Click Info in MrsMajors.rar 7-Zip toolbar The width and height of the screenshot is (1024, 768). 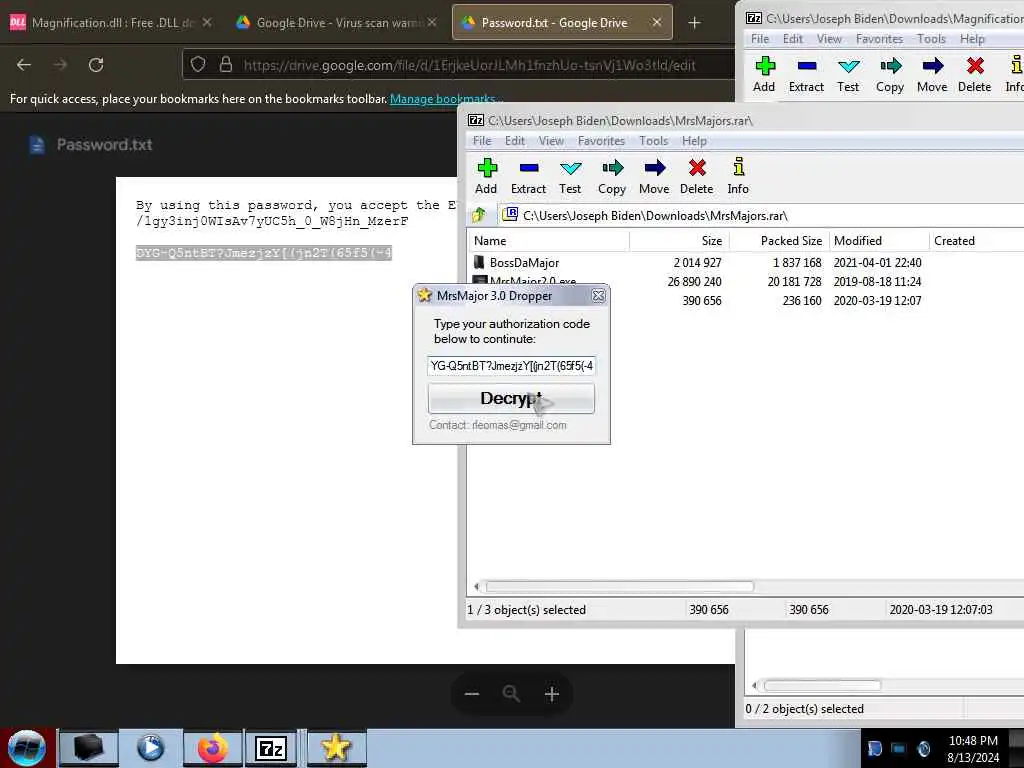coord(738,176)
